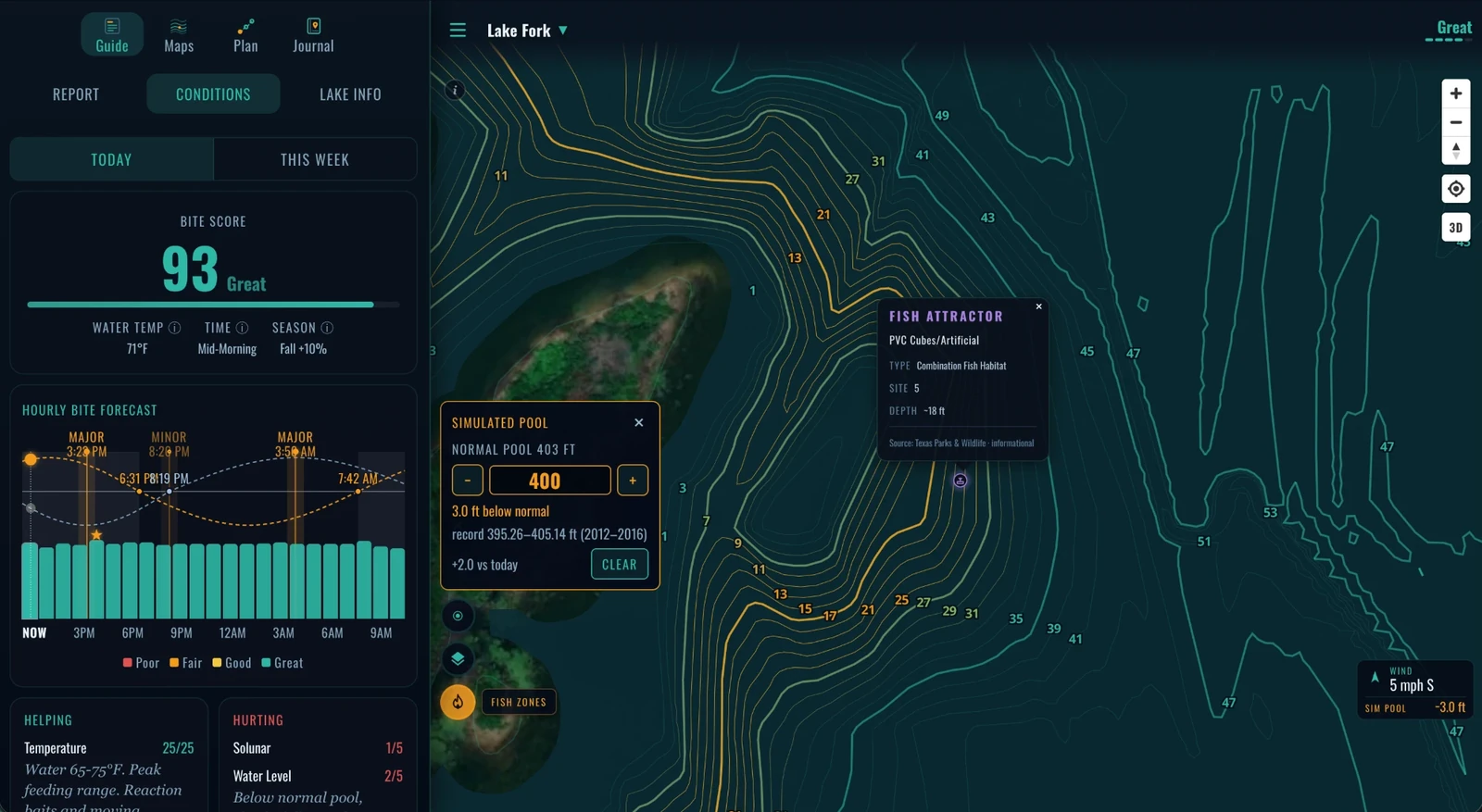Show Water Temp info tooltip

point(174,328)
